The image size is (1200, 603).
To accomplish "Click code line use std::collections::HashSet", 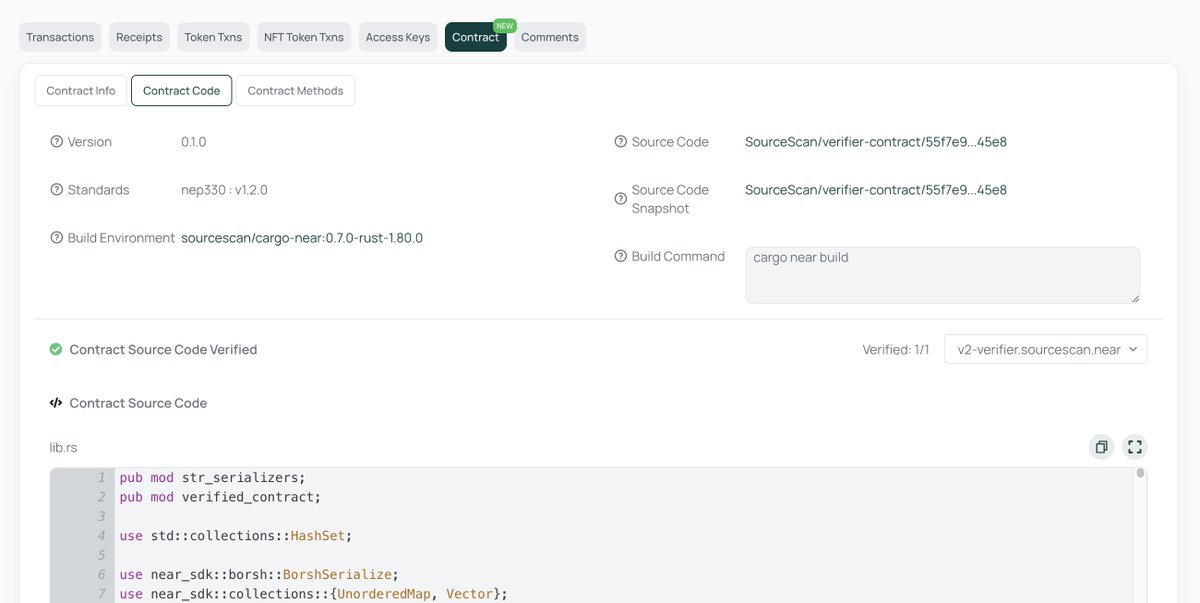I will [x=236, y=536].
